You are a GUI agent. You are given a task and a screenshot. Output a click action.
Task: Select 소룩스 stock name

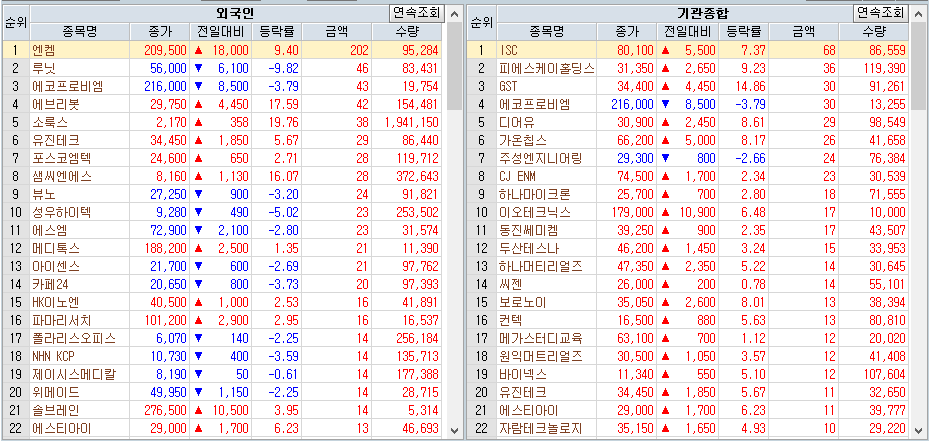50,123
